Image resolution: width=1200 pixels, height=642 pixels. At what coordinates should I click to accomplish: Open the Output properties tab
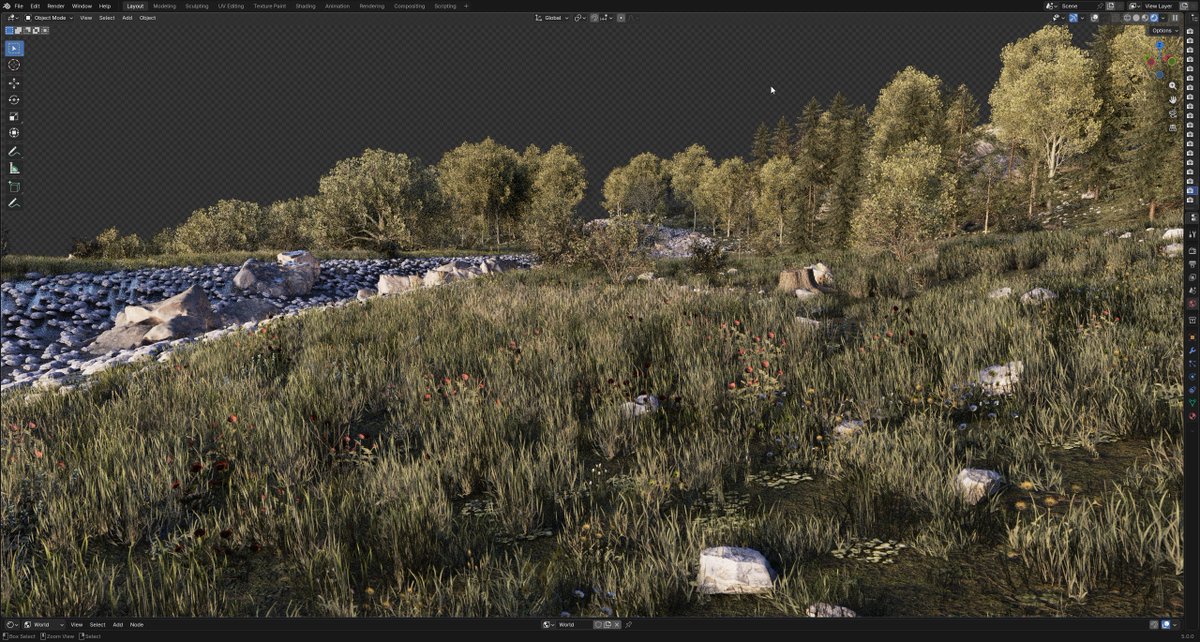point(1192,264)
